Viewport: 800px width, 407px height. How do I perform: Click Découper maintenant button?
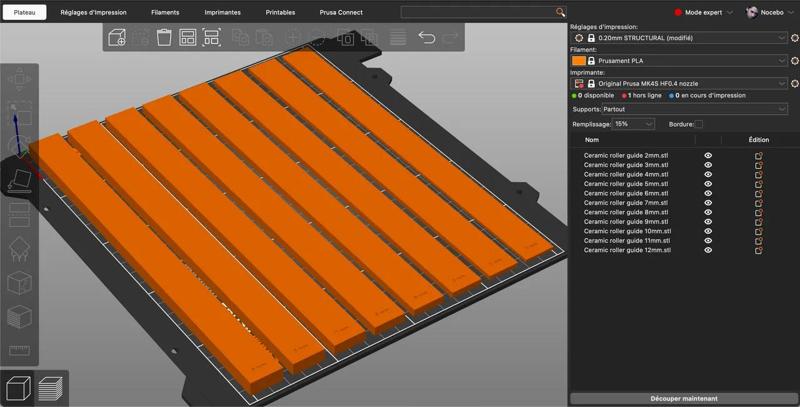(684, 398)
